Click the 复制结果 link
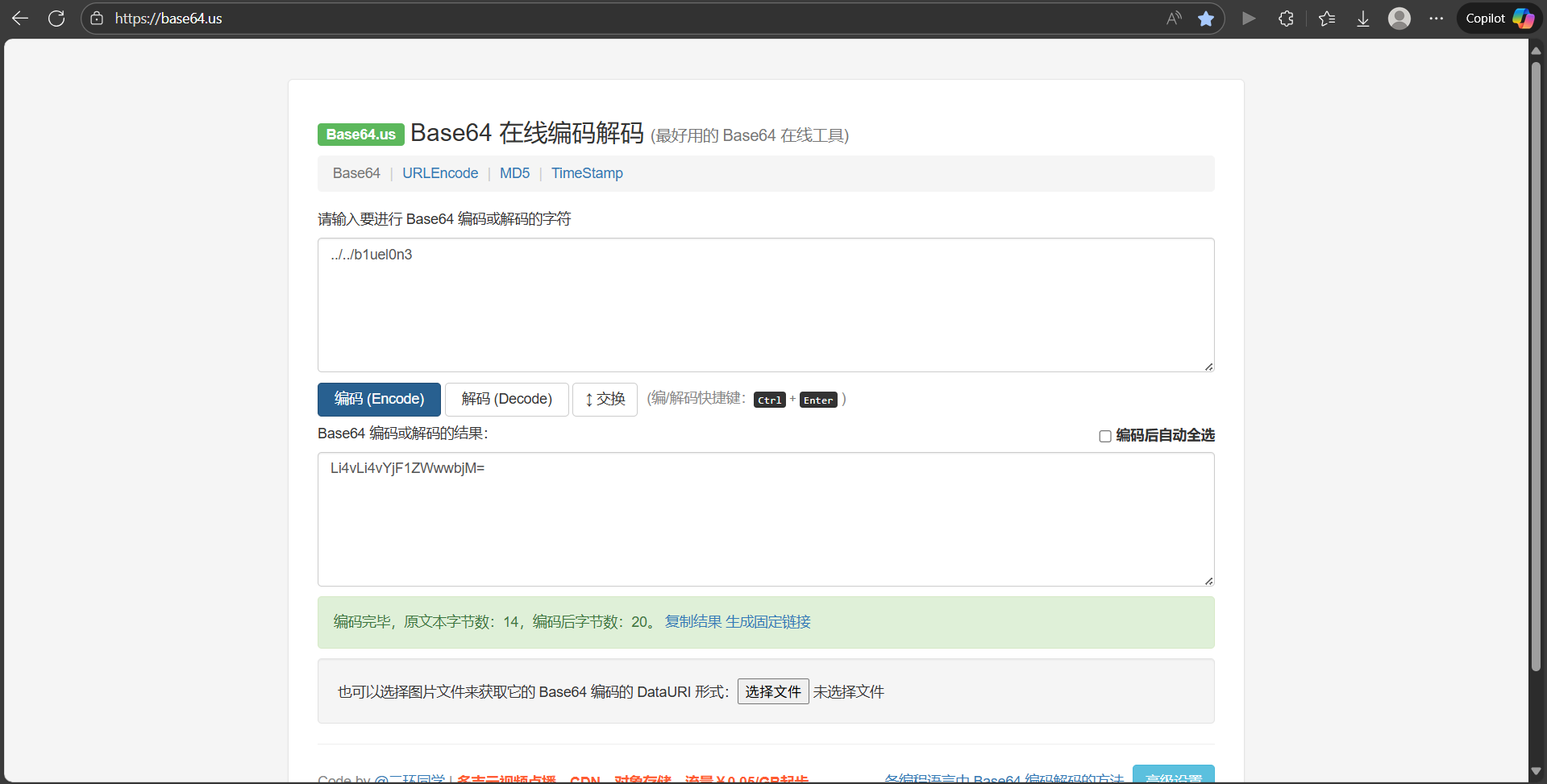Image resolution: width=1547 pixels, height=784 pixels. point(692,622)
